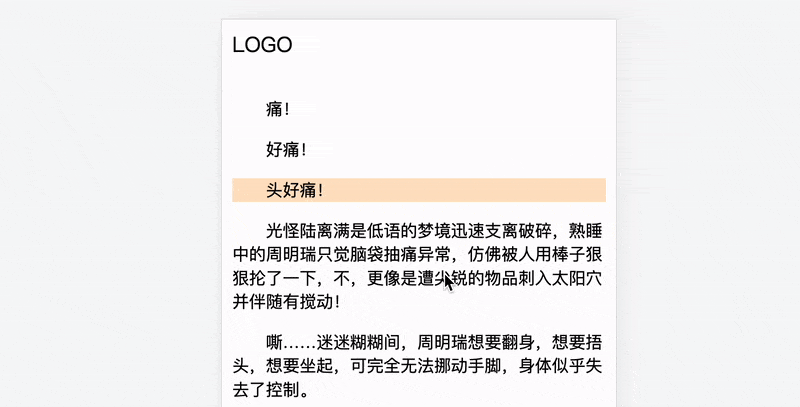Select the paragraph "痛!"
800x407 pixels.
(x=278, y=109)
